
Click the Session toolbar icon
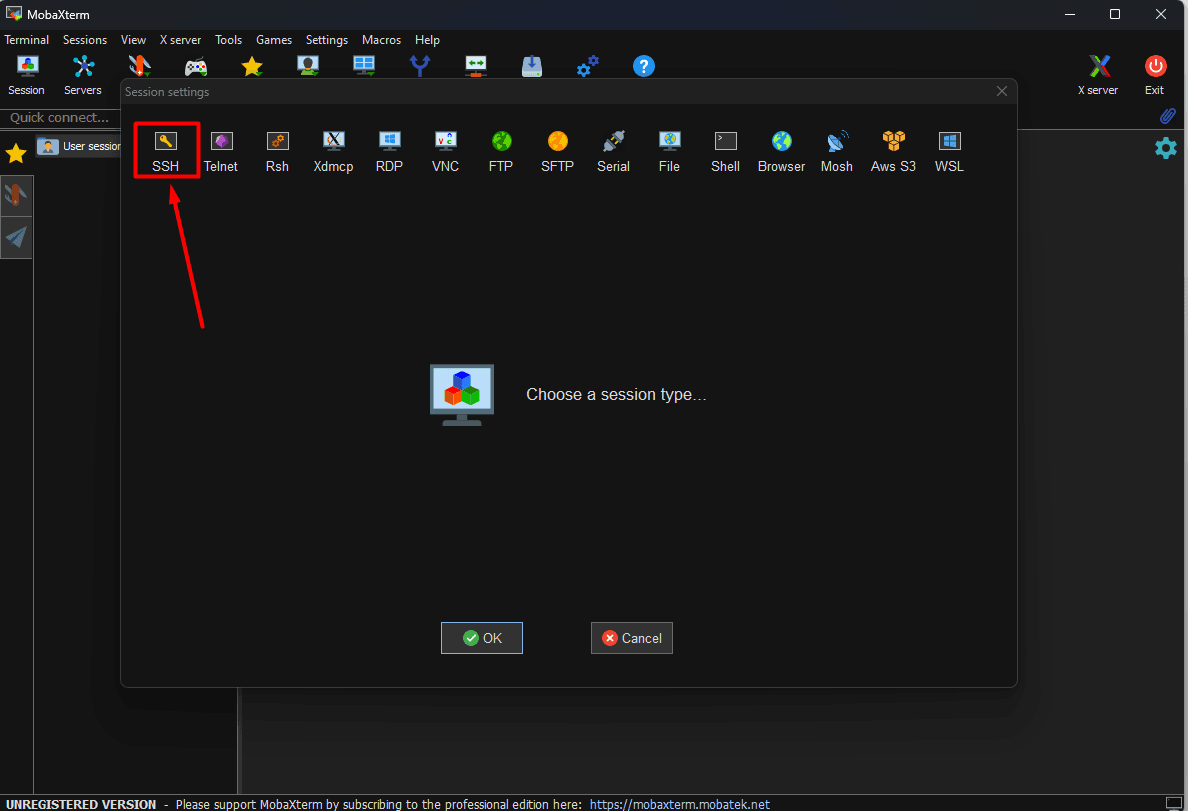click(x=27, y=75)
